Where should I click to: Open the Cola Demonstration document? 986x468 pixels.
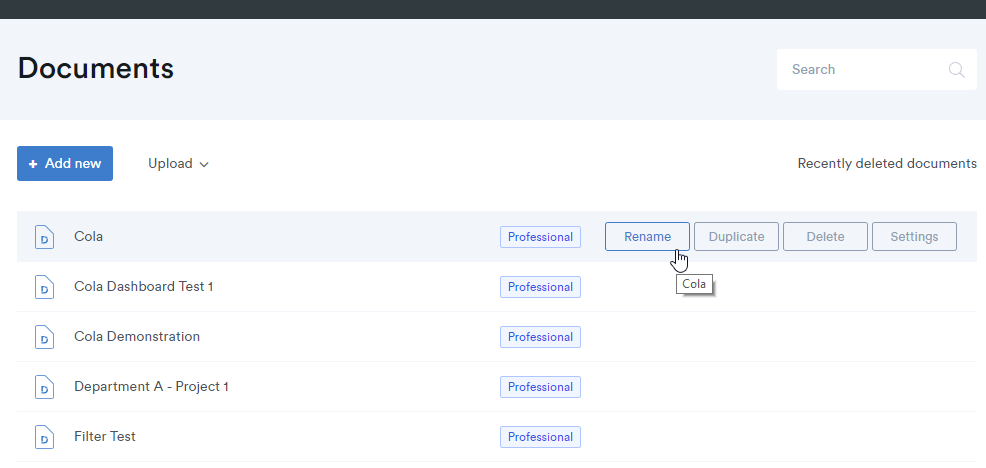[x=137, y=337]
